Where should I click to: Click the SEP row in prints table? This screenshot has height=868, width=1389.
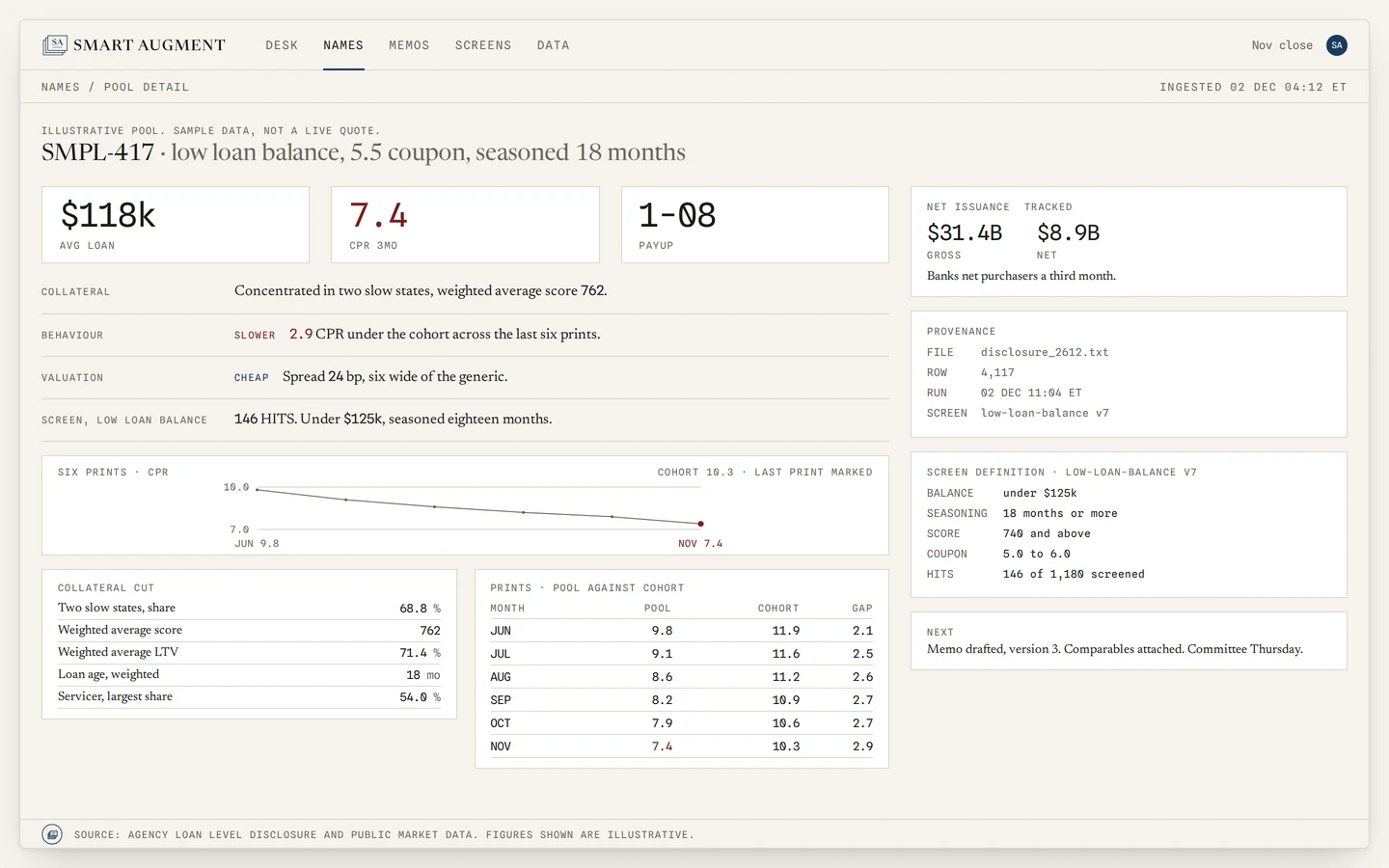click(x=681, y=700)
